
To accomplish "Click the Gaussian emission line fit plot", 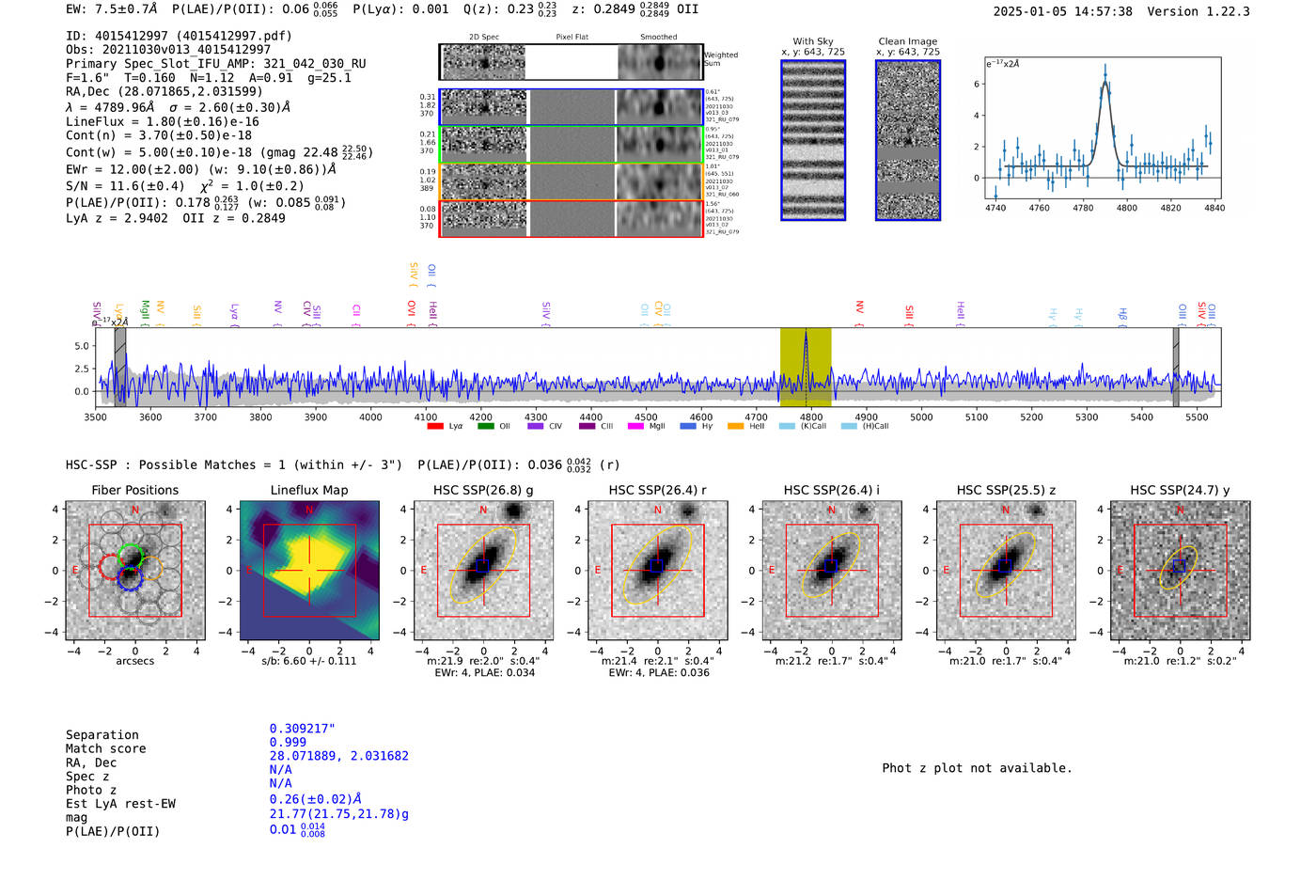I will [x=1103, y=129].
